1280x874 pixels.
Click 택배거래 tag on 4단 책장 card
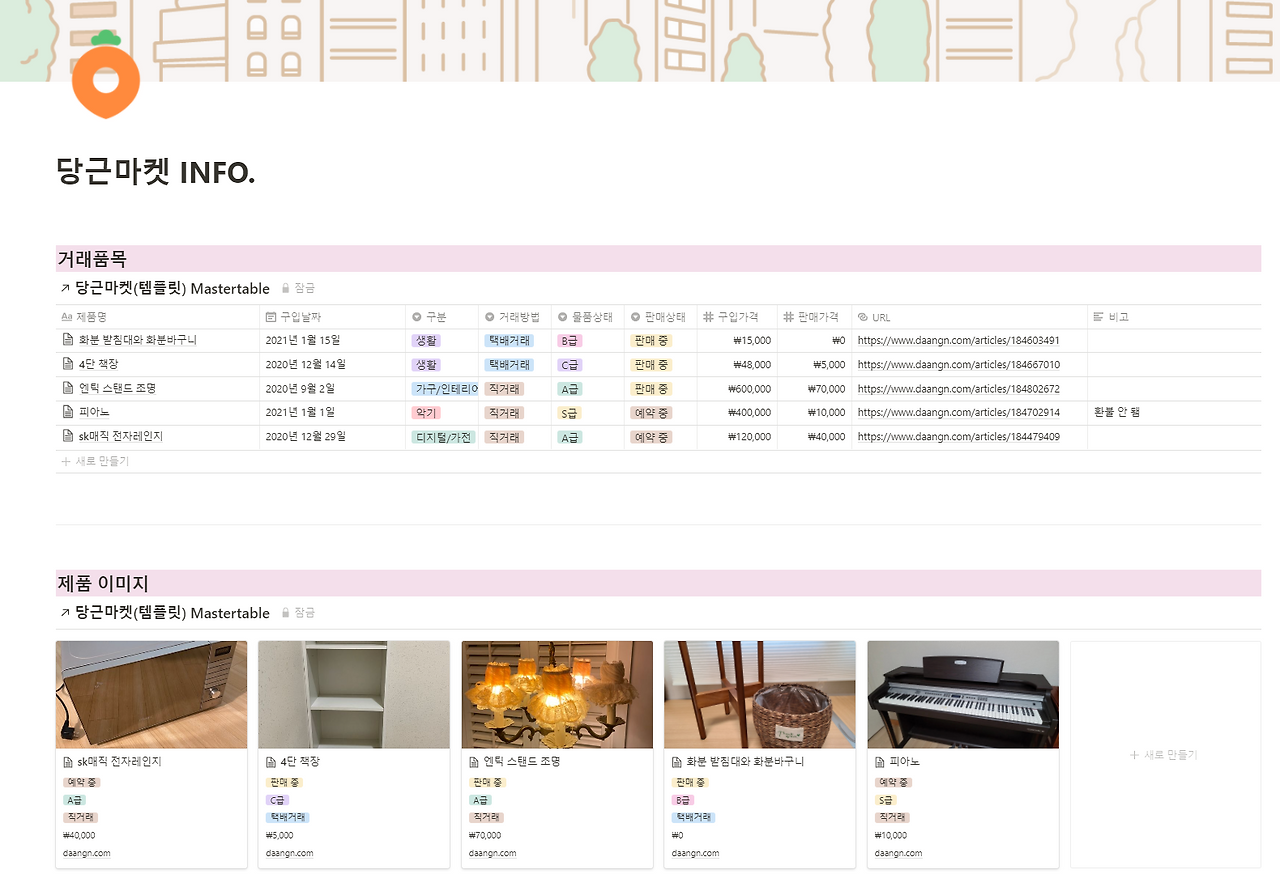(x=288, y=818)
